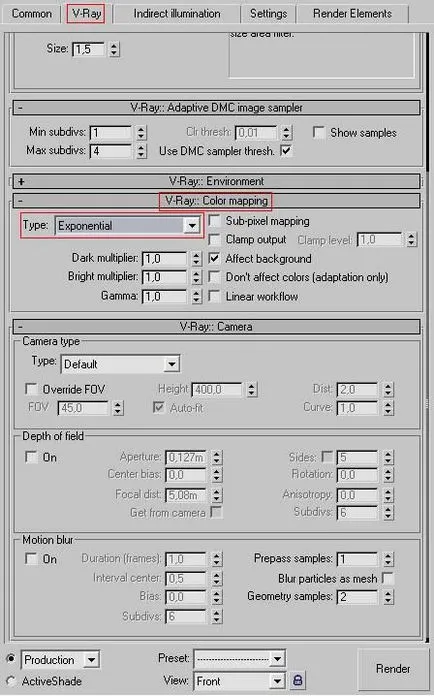Viewport: 434px width, 696px height.
Task: Enable Linear workflow checkbox
Action: click(x=214, y=296)
